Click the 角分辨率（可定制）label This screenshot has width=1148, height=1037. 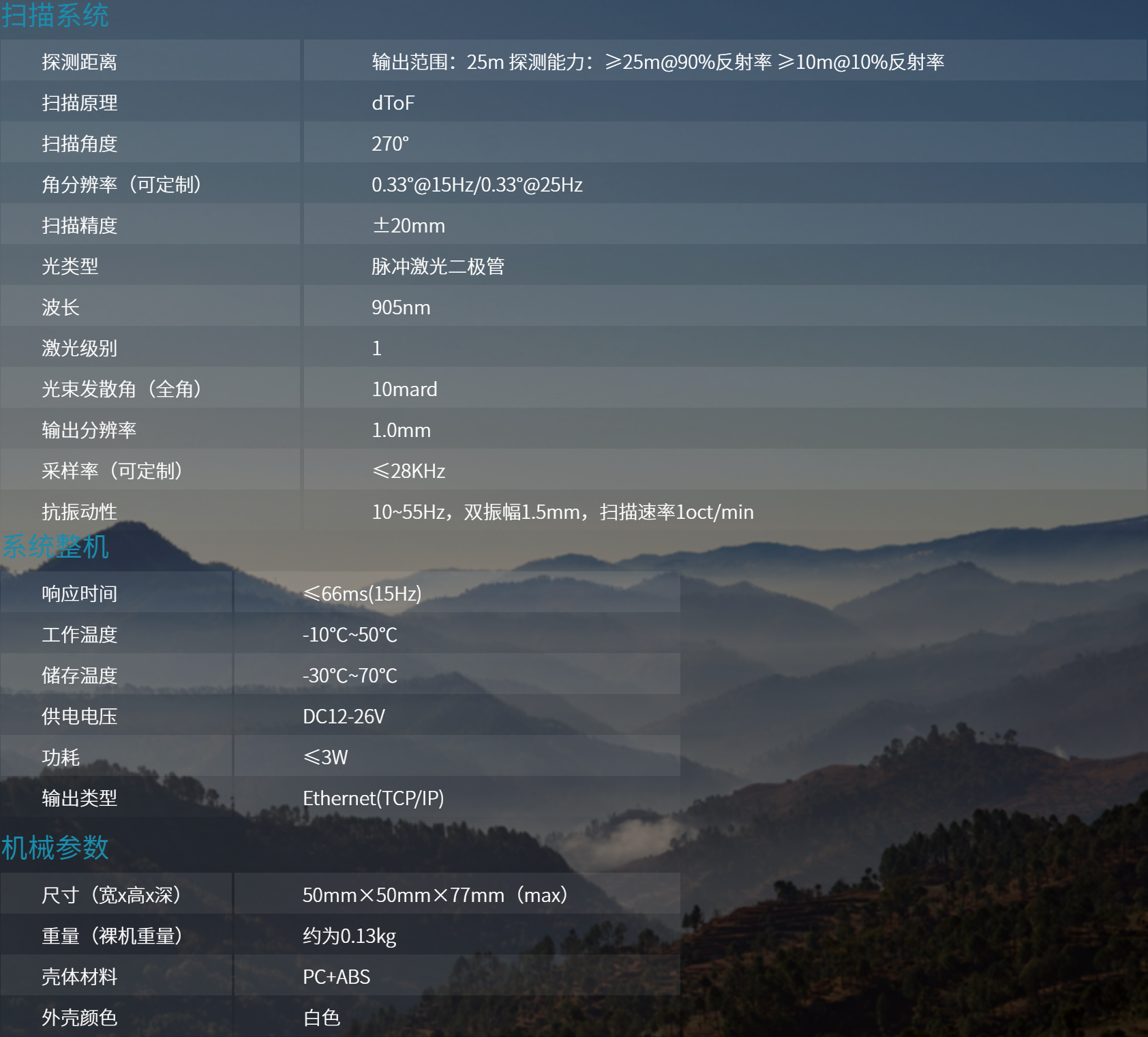pyautogui.click(x=121, y=185)
